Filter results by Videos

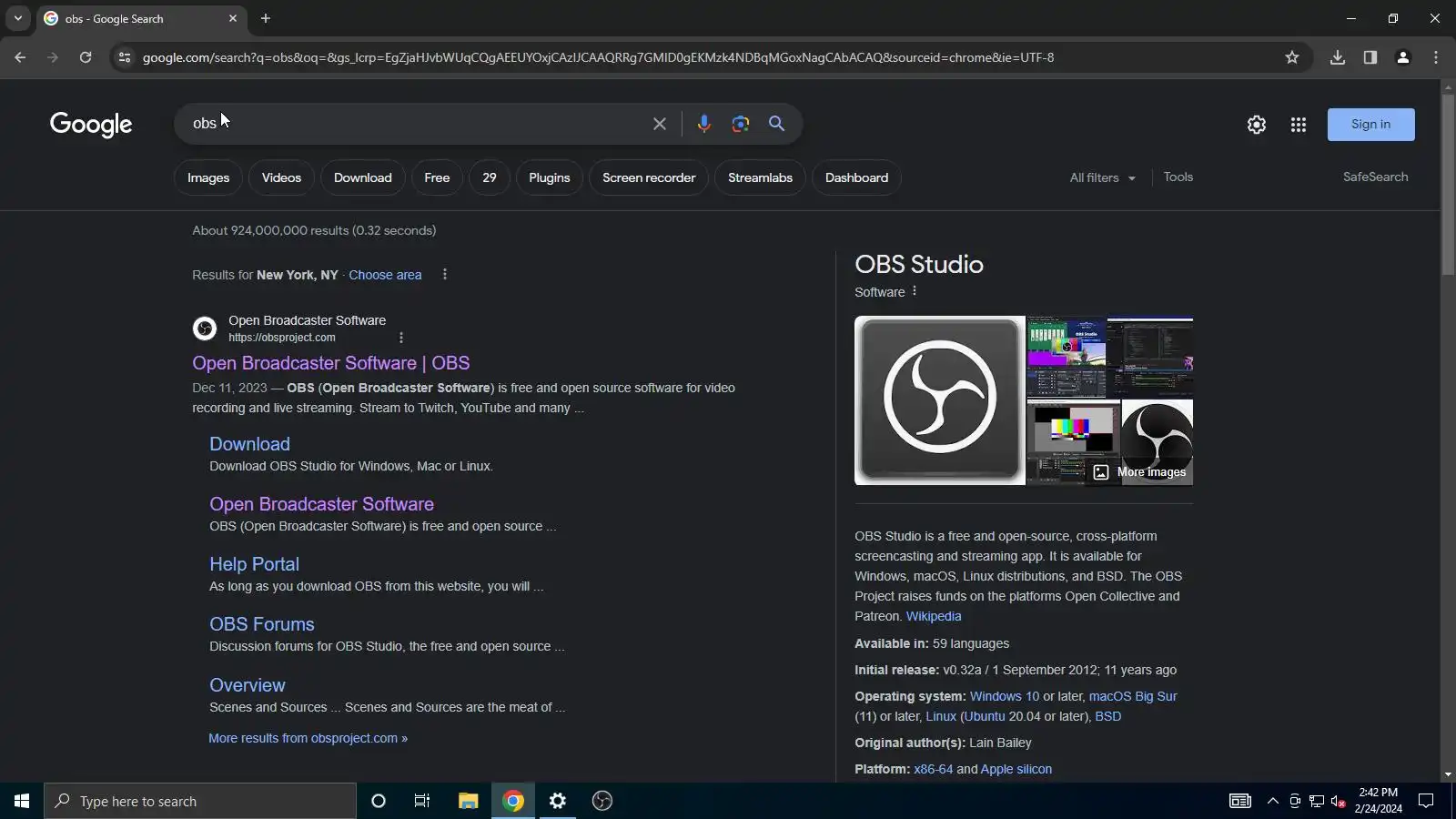[281, 177]
